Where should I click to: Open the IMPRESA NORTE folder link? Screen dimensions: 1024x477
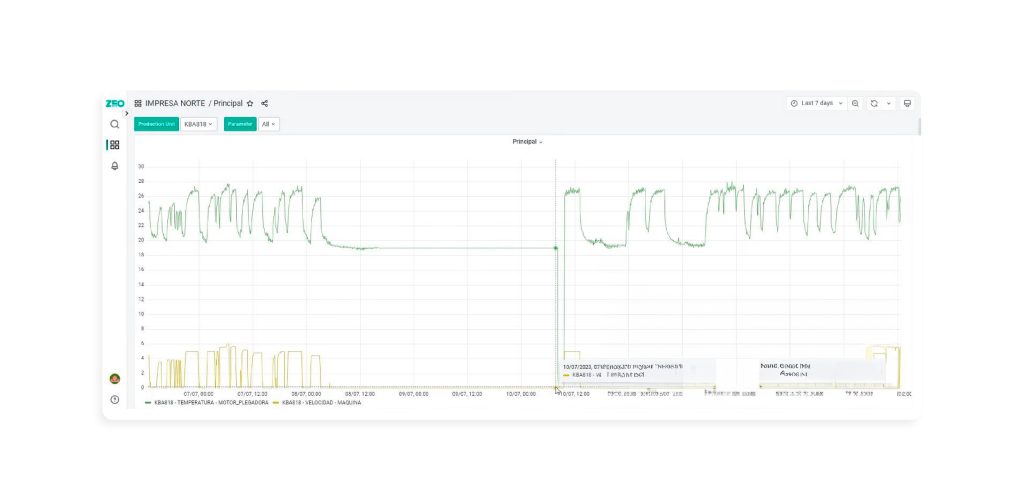[x=175, y=103]
